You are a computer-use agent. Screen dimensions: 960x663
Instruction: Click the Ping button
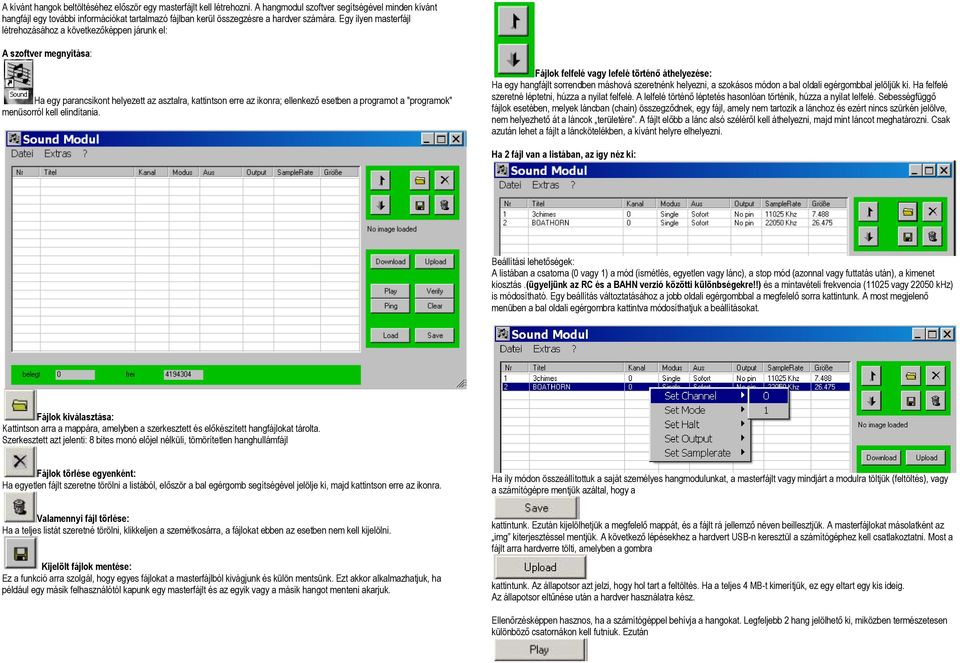pos(391,305)
